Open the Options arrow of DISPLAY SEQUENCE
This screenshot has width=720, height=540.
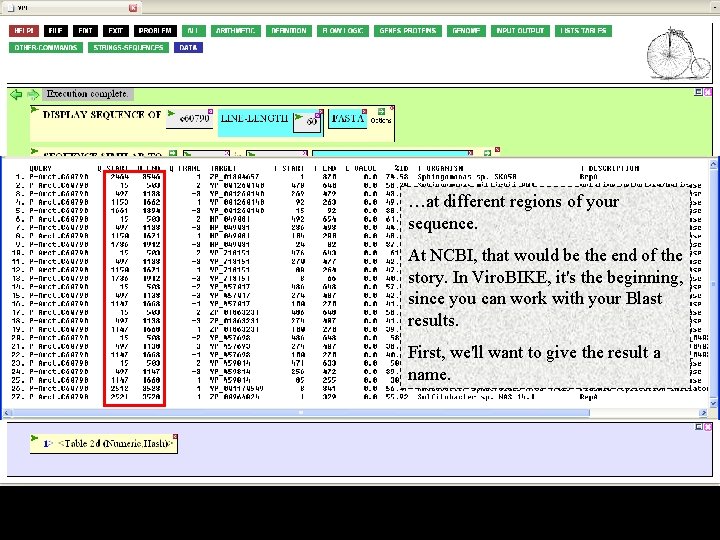pos(381,112)
